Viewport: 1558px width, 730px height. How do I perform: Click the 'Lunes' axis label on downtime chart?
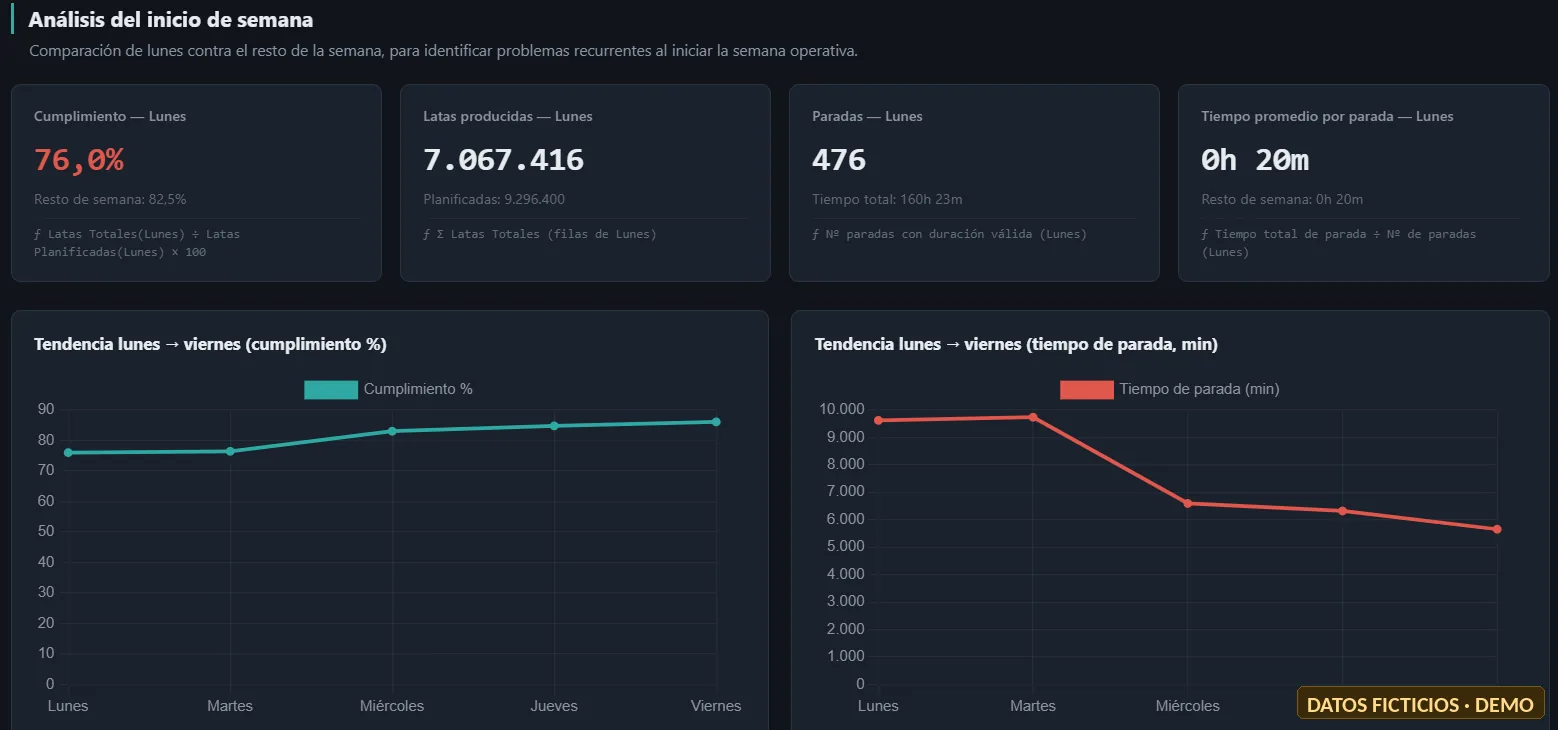tap(878, 706)
